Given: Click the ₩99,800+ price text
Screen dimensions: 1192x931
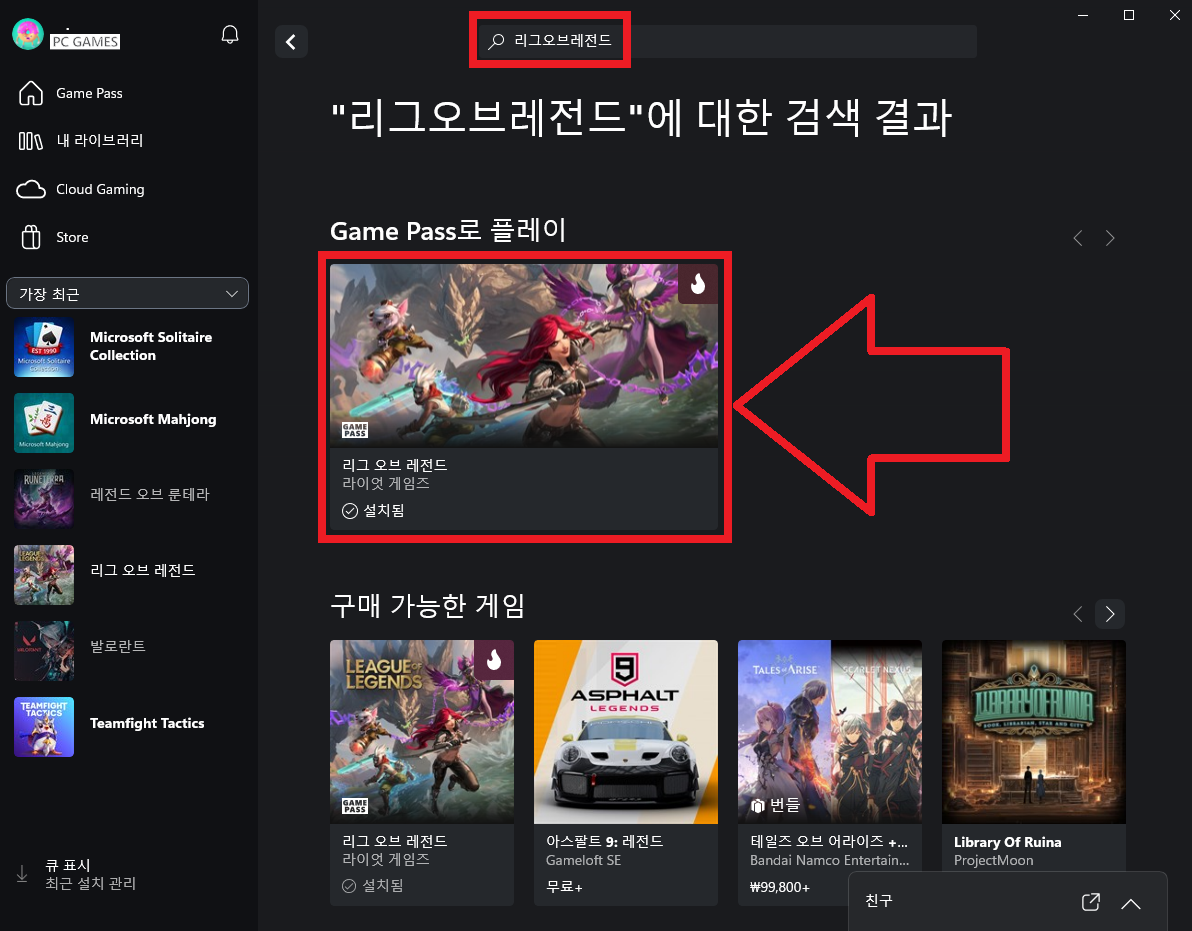Looking at the screenshot, I should click(x=780, y=887).
